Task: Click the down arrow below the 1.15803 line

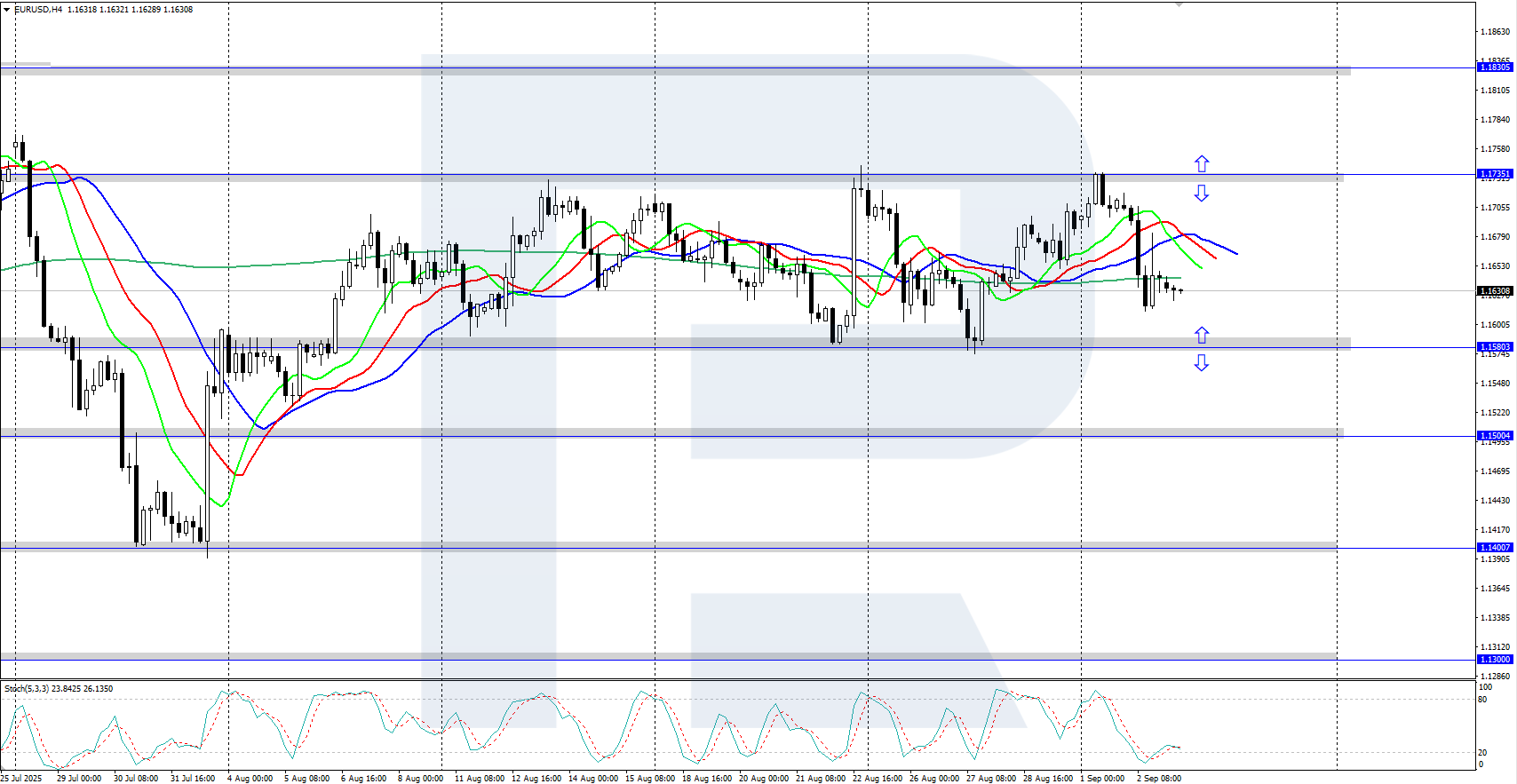Action: pos(1201,362)
